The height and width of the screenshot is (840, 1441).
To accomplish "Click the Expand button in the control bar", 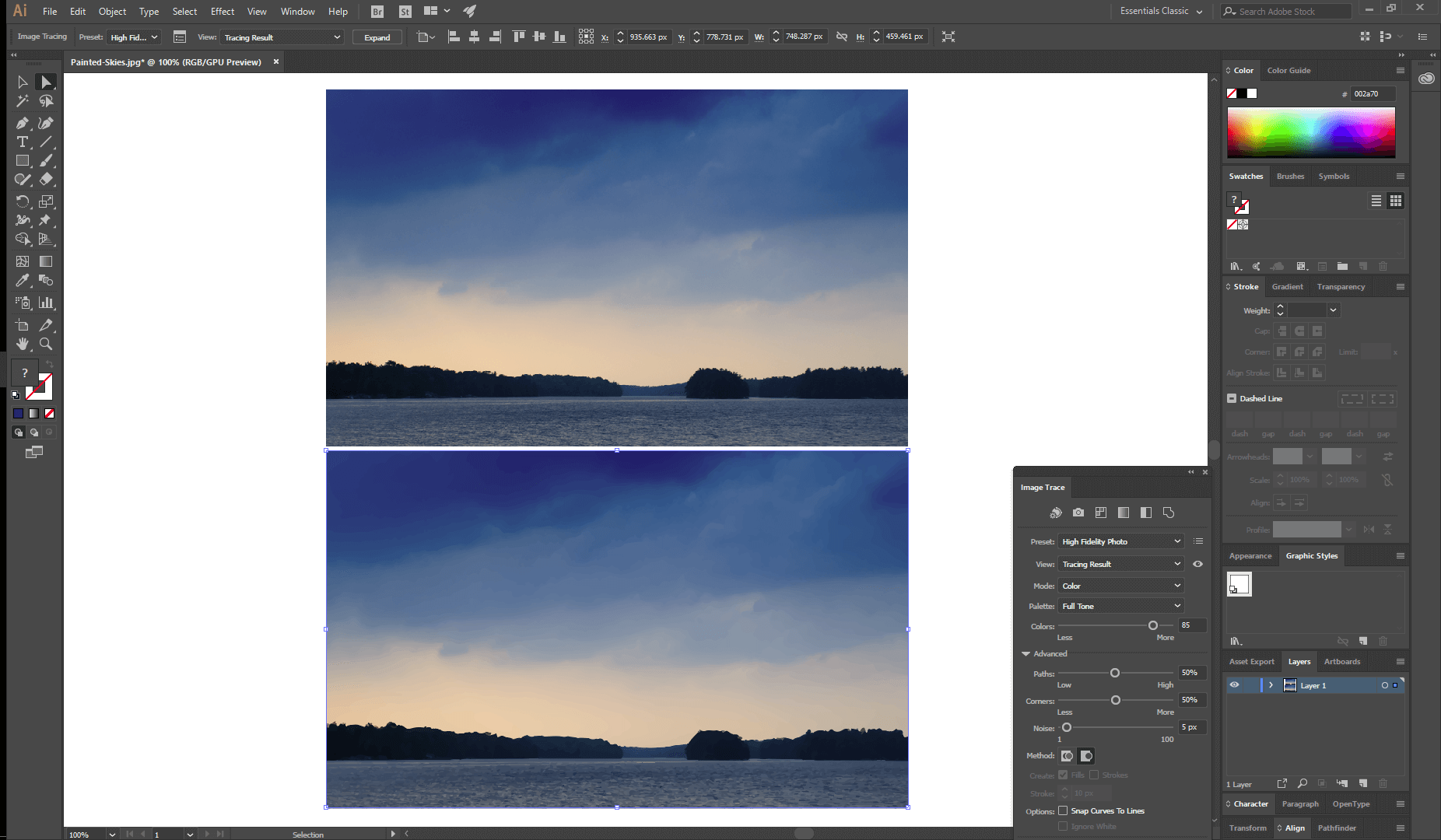I will [377, 37].
